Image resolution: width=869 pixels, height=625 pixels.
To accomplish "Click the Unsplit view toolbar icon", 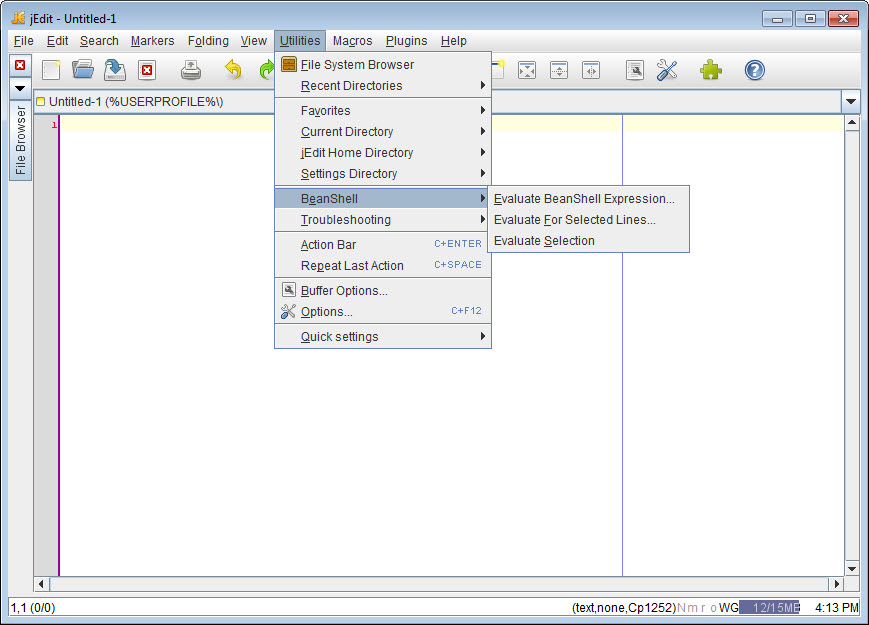I will [526, 70].
